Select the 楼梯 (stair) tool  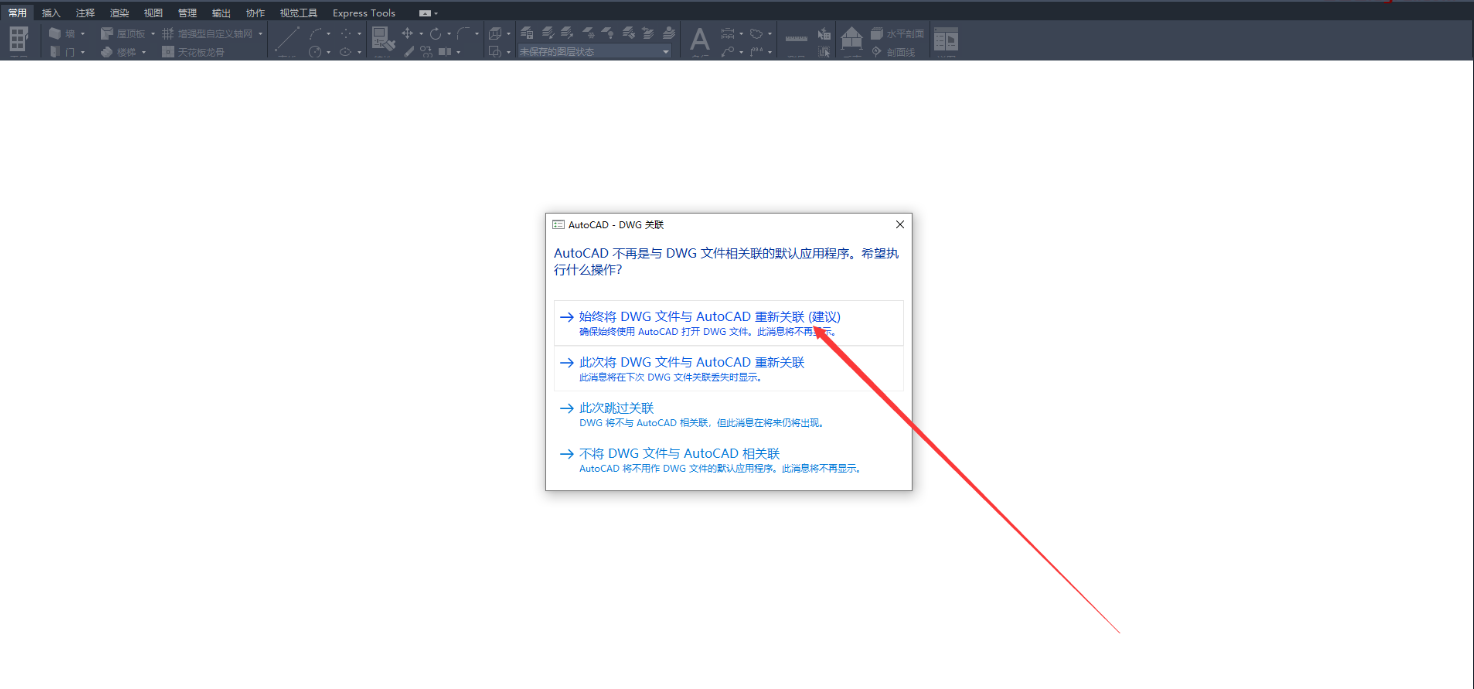point(118,52)
